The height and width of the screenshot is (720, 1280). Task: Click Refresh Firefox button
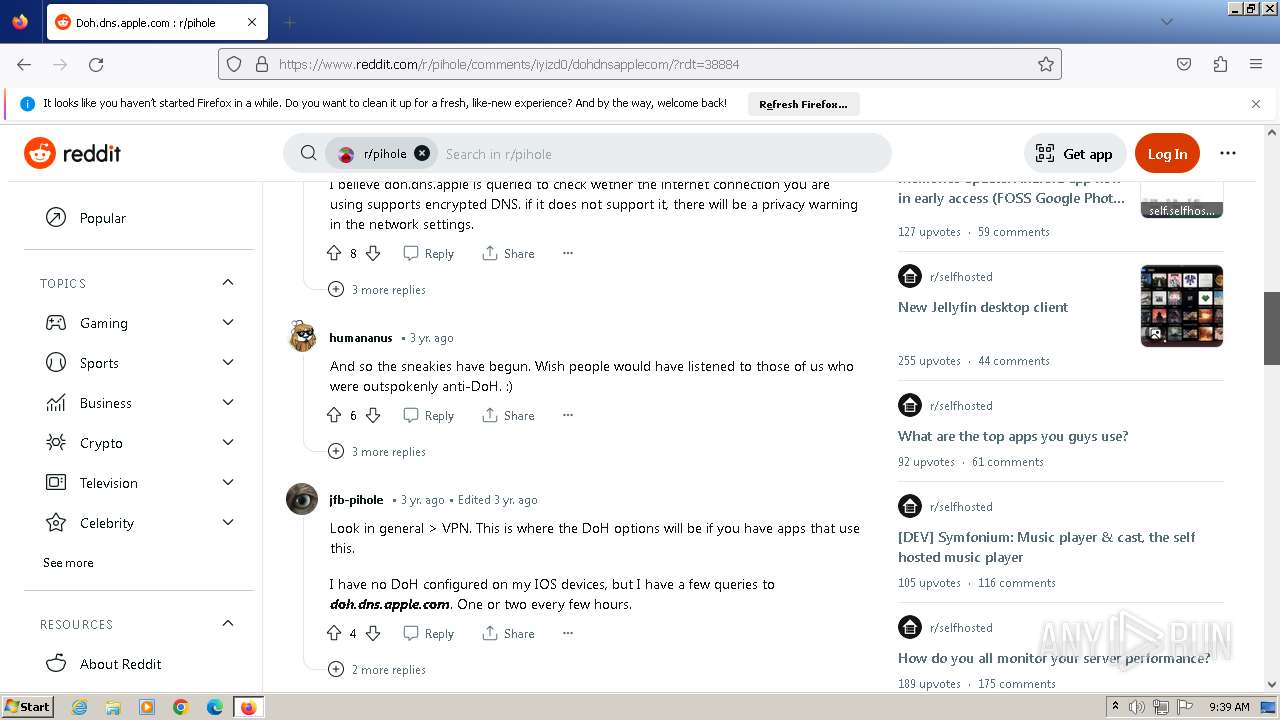coord(803,104)
